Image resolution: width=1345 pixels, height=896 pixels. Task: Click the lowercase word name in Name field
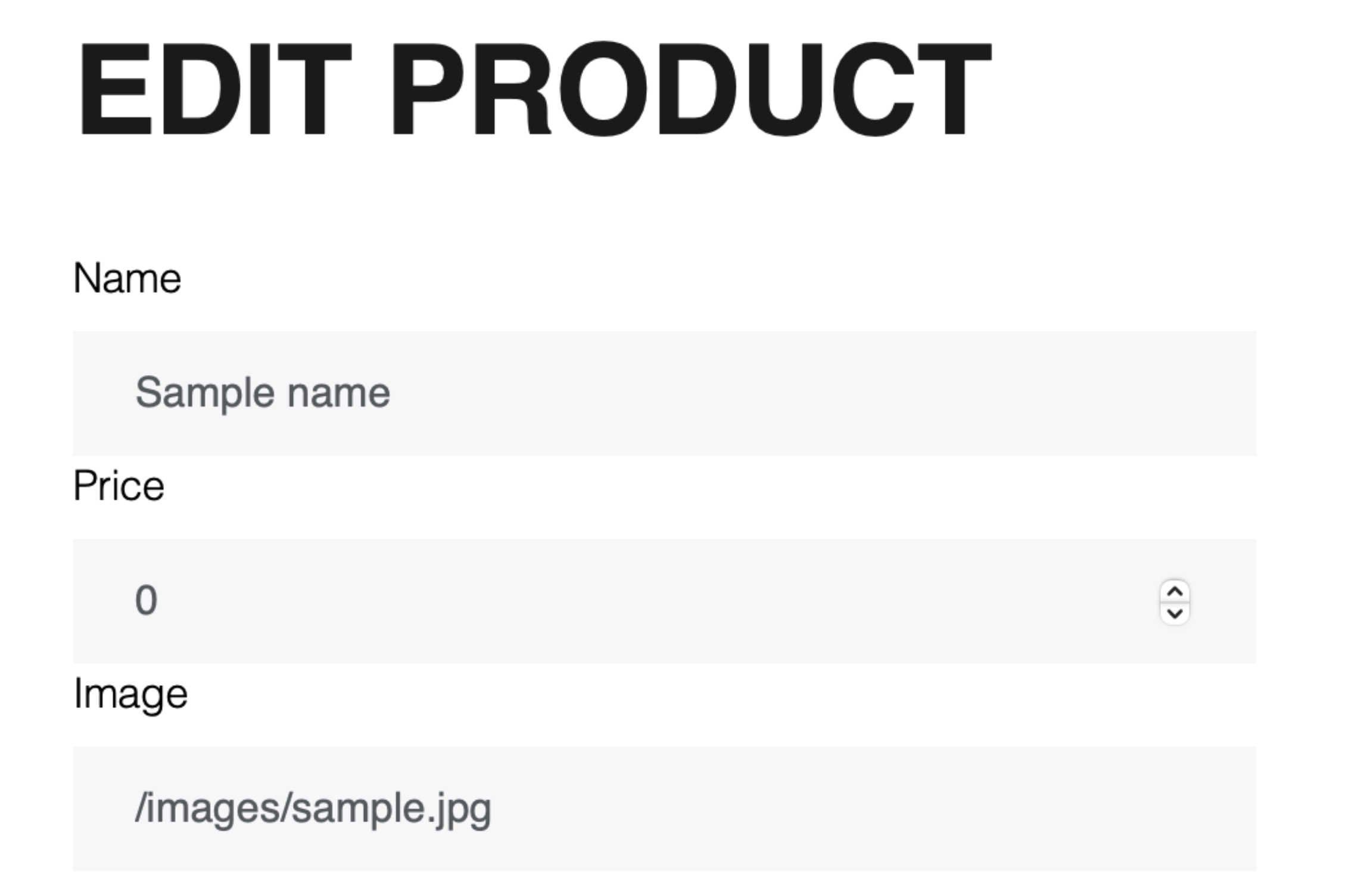[338, 393]
